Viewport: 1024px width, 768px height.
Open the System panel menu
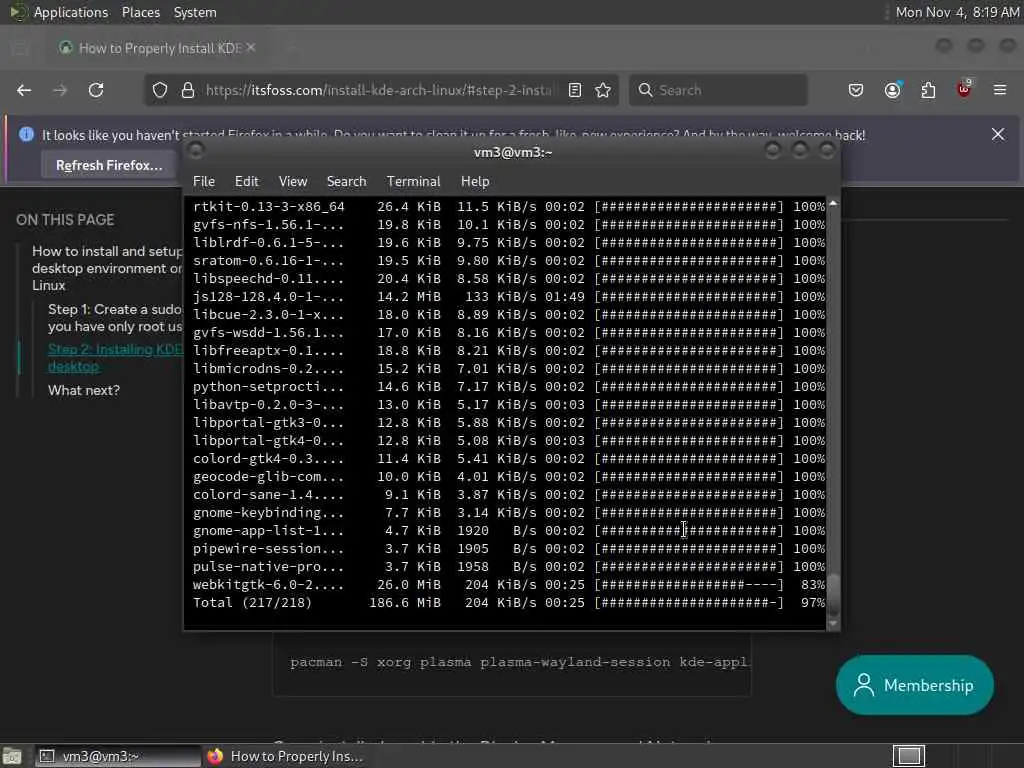pyautogui.click(x=195, y=12)
